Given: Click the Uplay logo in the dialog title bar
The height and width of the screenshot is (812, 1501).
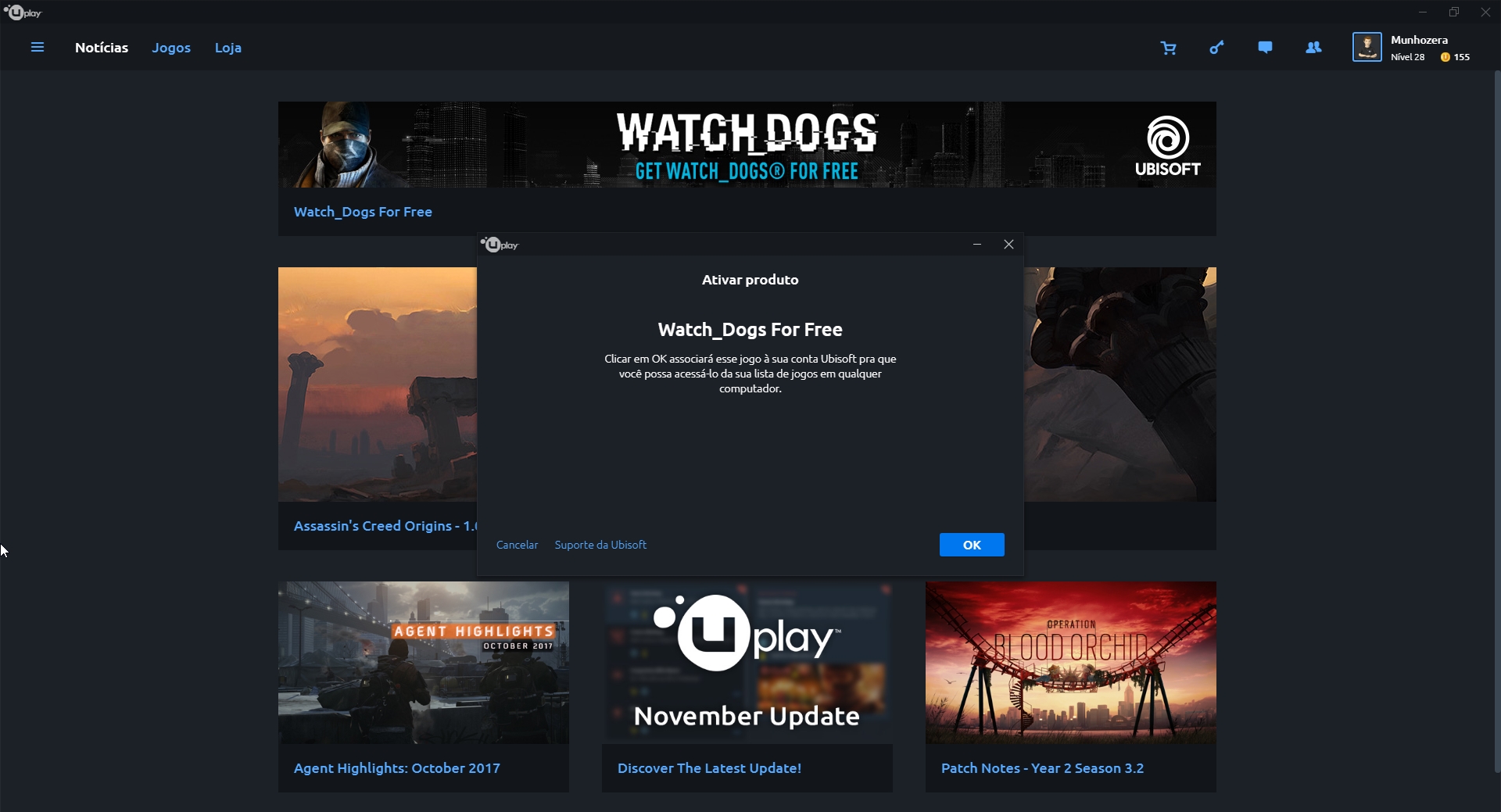Looking at the screenshot, I should (x=500, y=245).
